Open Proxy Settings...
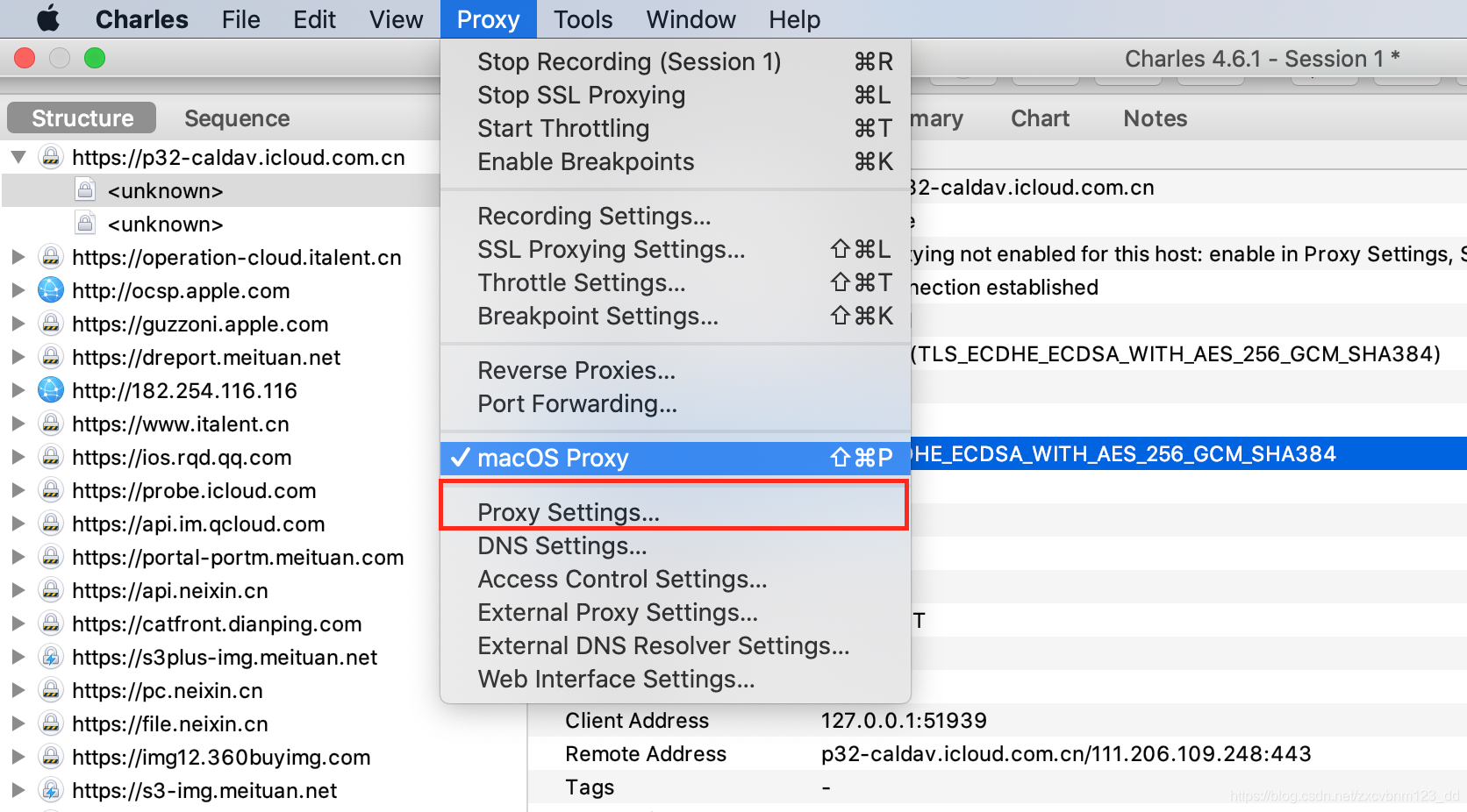The image size is (1467, 812). [675, 512]
